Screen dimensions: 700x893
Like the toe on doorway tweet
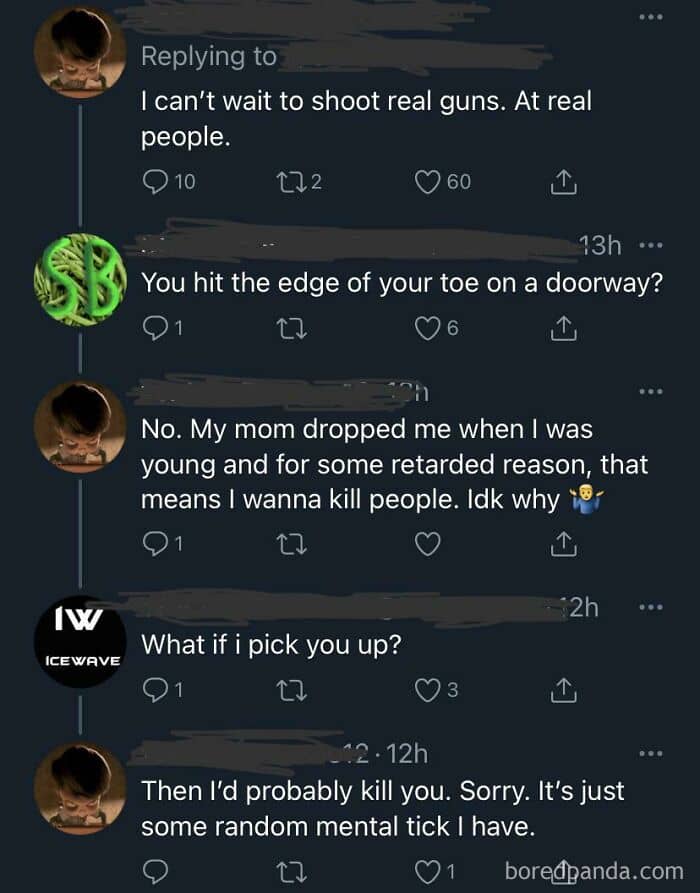point(428,327)
